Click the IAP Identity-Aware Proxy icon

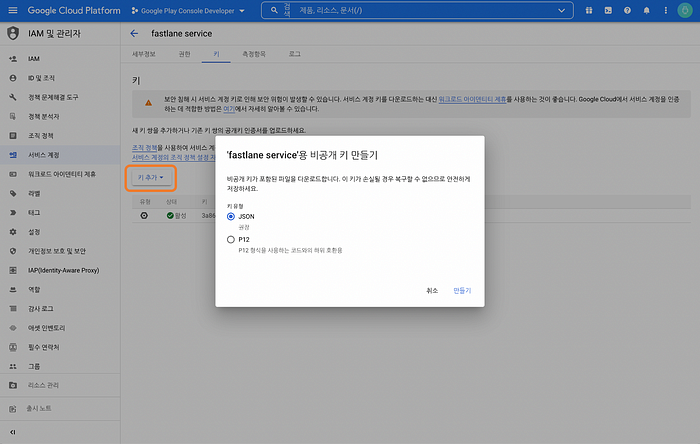pyautogui.click(x=13, y=270)
